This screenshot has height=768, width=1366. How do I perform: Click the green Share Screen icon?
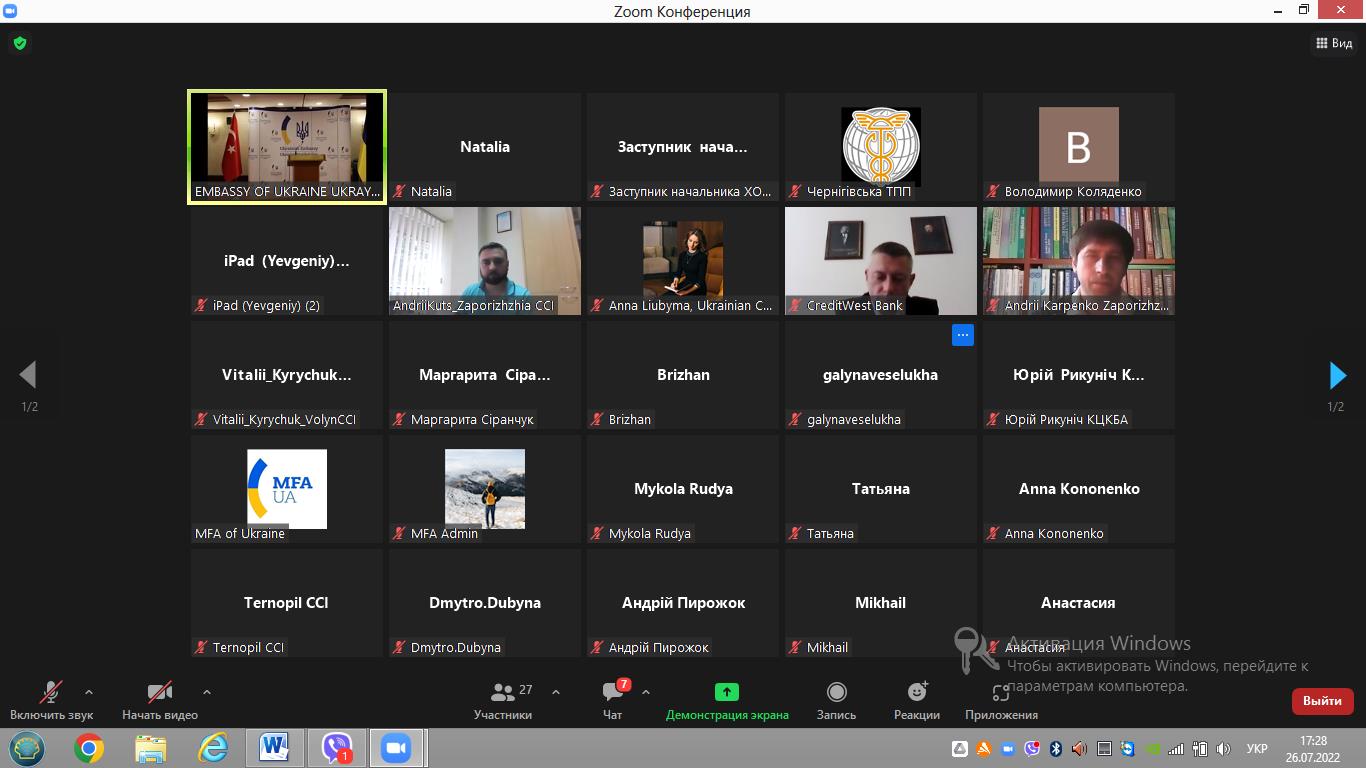(x=727, y=691)
